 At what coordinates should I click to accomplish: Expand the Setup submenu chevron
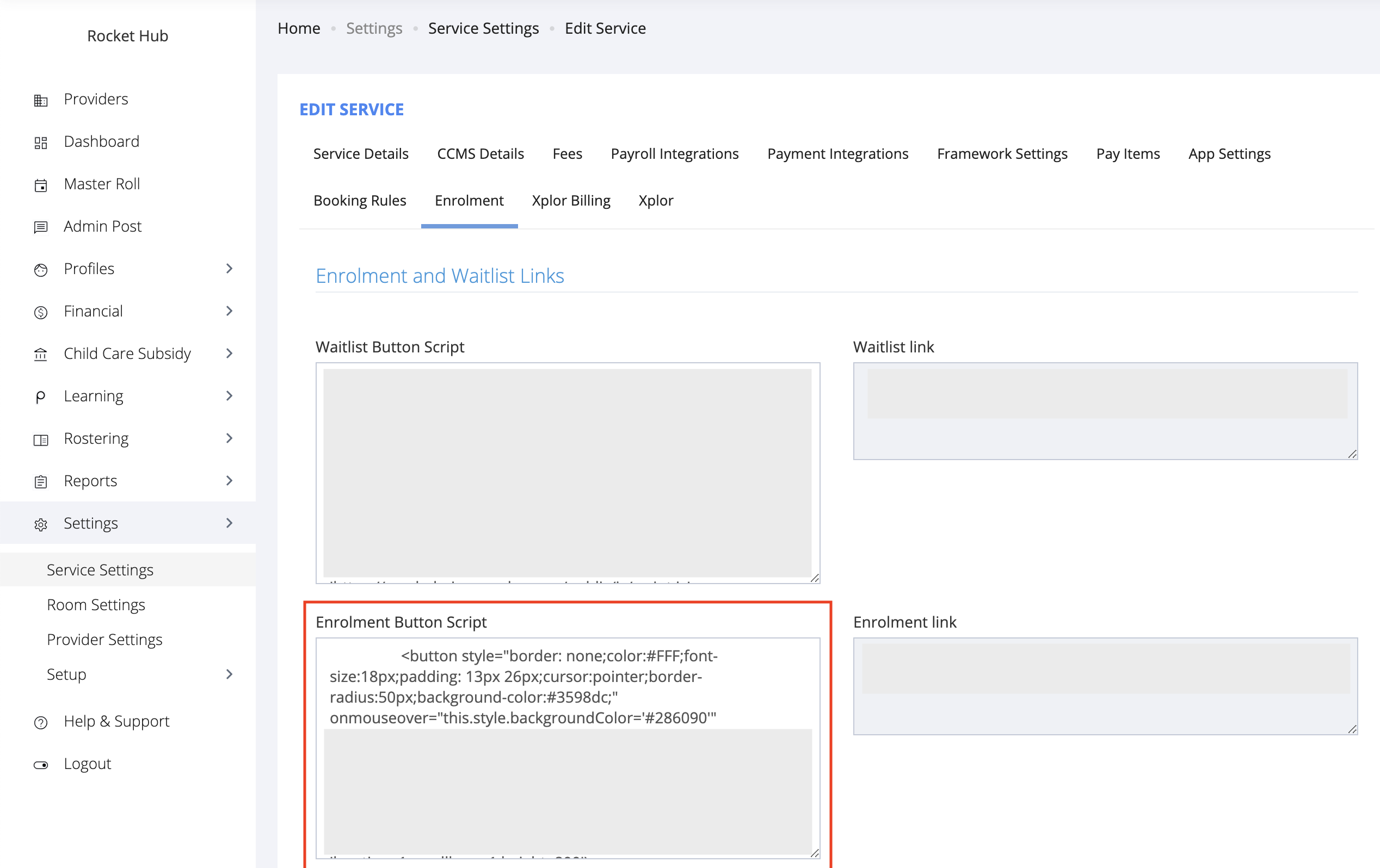229,674
